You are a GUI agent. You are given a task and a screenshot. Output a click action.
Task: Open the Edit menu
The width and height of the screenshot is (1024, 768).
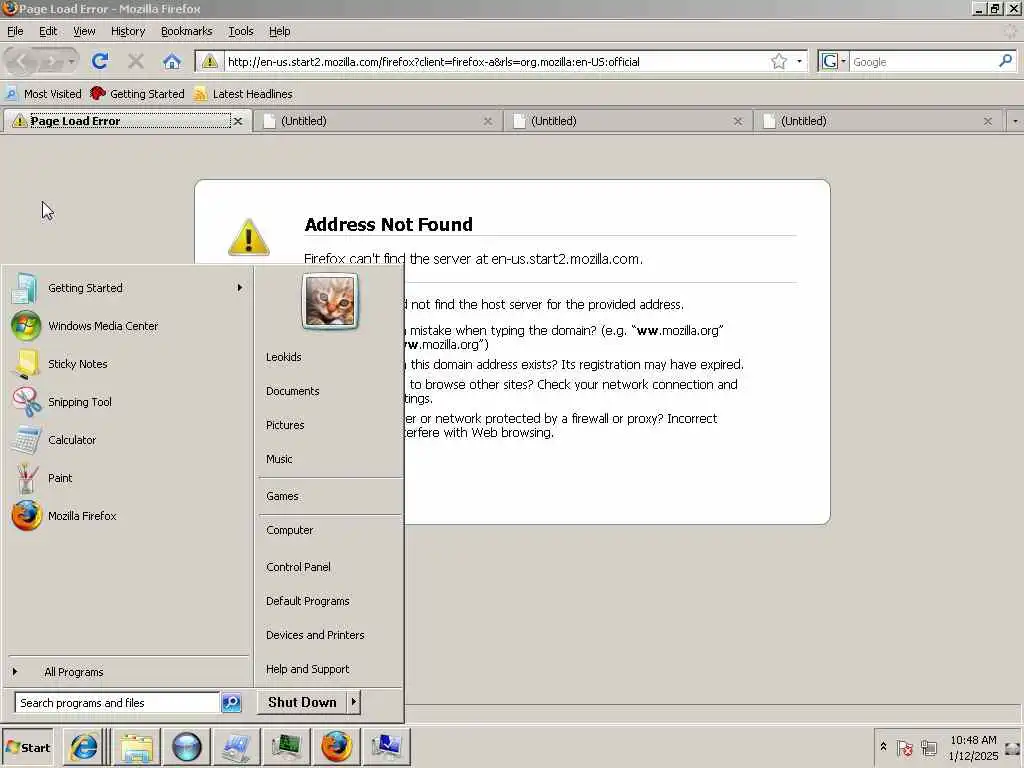click(x=48, y=31)
